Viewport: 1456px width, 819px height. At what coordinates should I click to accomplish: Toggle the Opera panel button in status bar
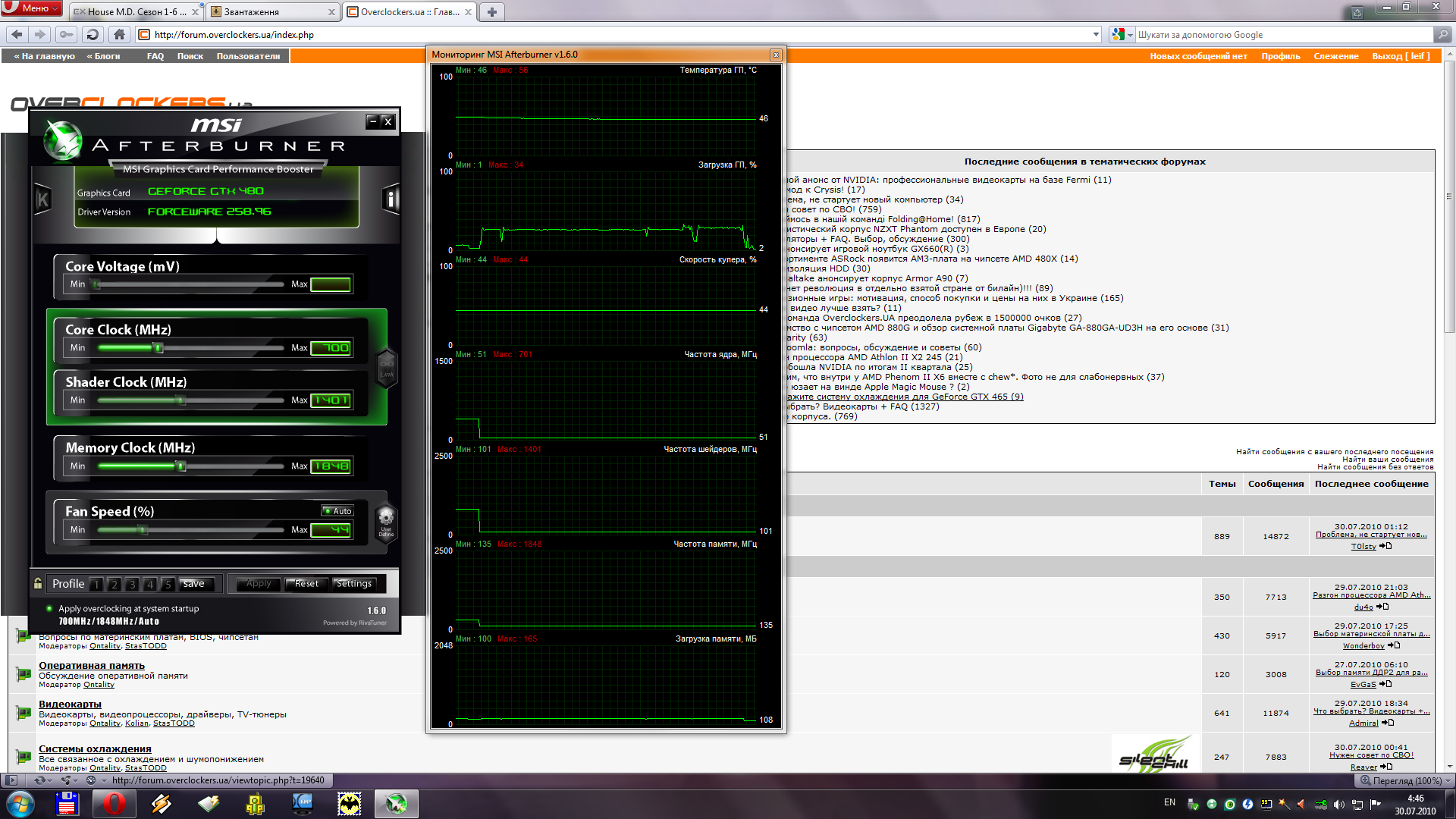tap(11, 780)
